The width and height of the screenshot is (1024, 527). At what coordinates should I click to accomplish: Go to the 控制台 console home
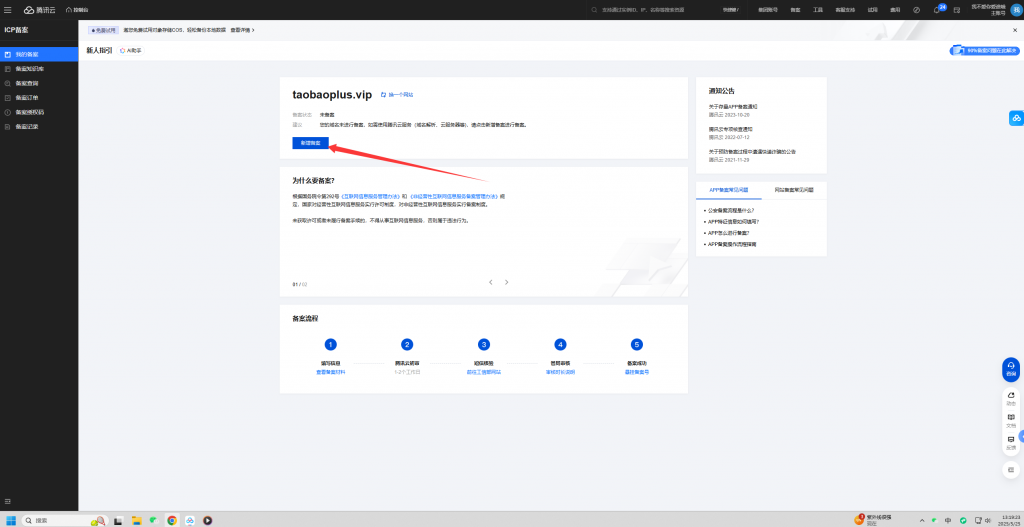click(x=77, y=10)
